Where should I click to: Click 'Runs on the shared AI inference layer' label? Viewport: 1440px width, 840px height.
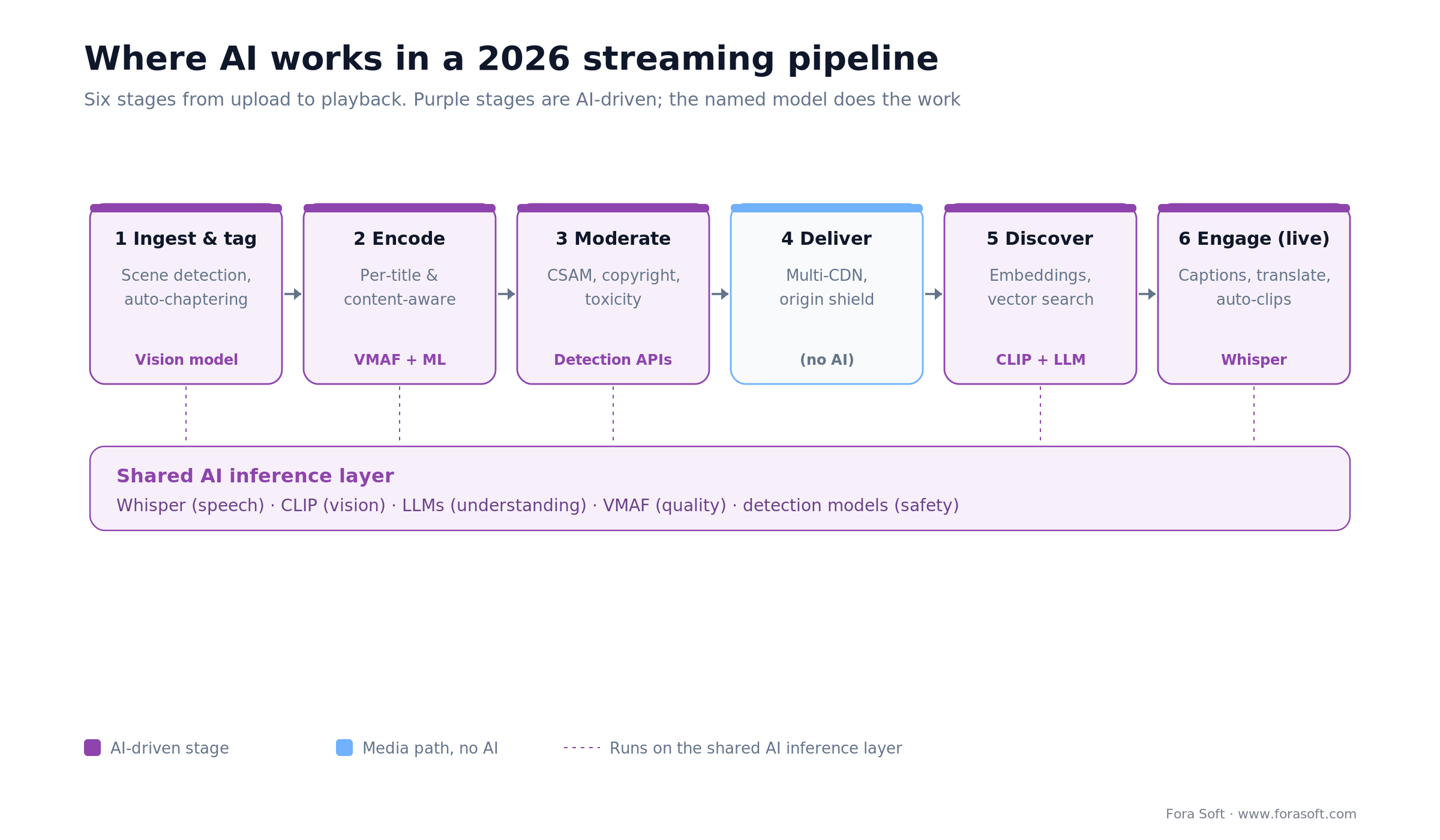coord(756,748)
